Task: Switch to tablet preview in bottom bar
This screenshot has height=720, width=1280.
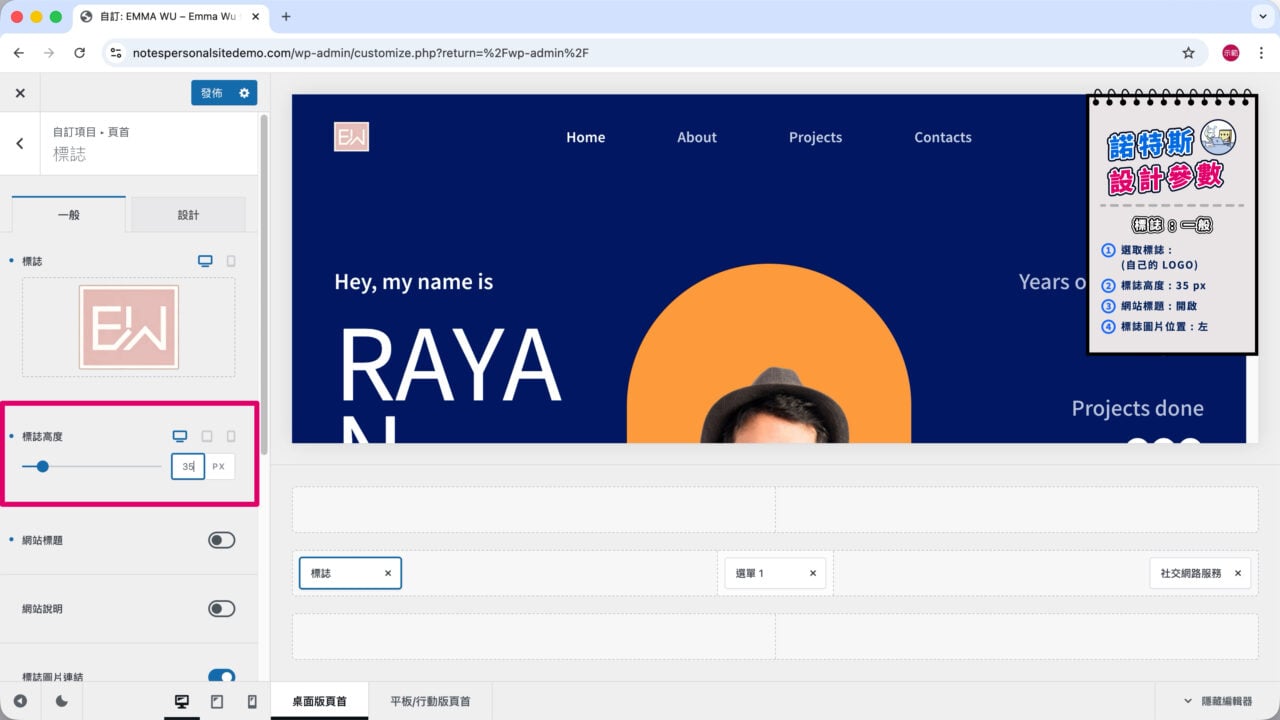Action: 217,702
